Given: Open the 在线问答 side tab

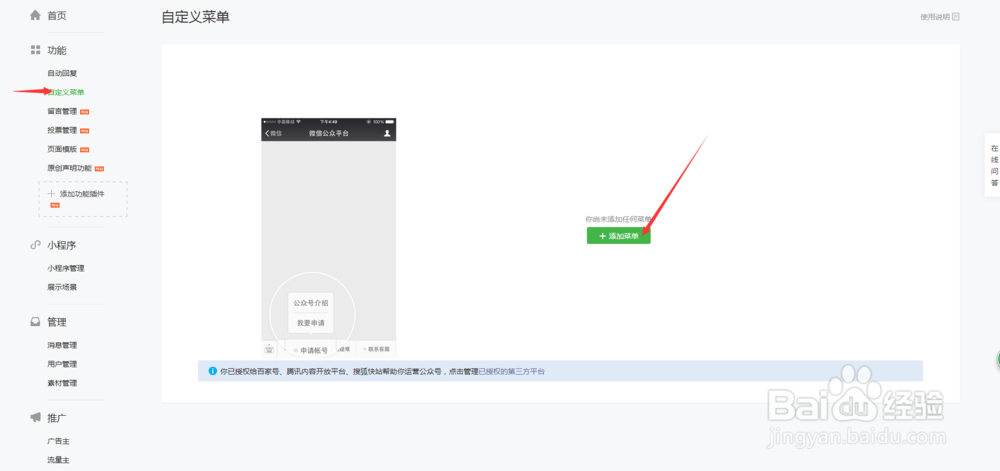Looking at the screenshot, I should [x=994, y=165].
